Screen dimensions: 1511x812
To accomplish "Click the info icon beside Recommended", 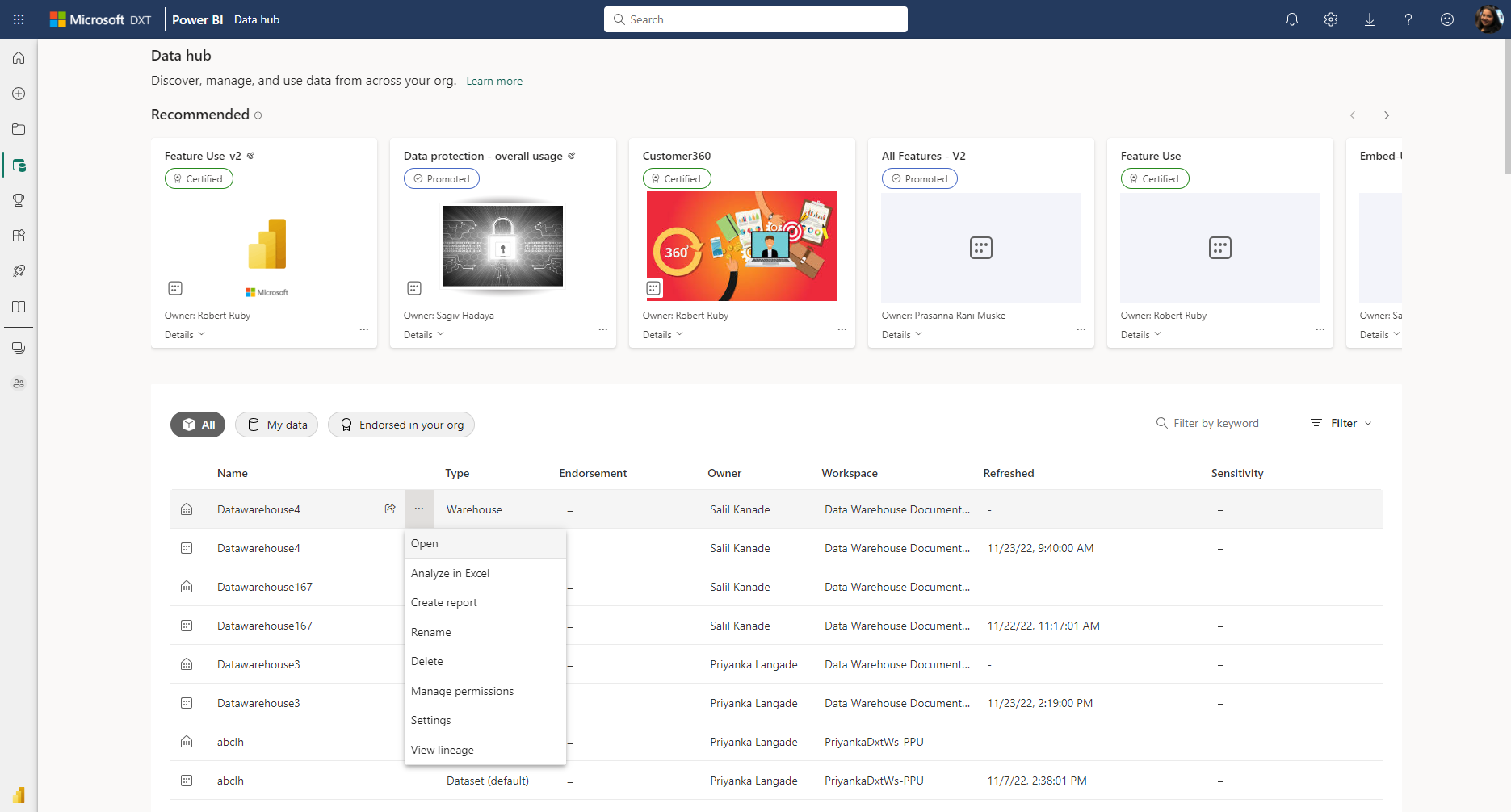I will (258, 115).
